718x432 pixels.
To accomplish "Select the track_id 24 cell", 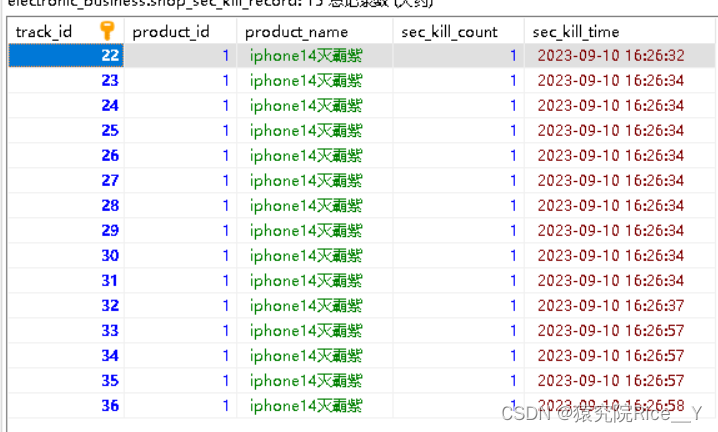I will (66, 105).
